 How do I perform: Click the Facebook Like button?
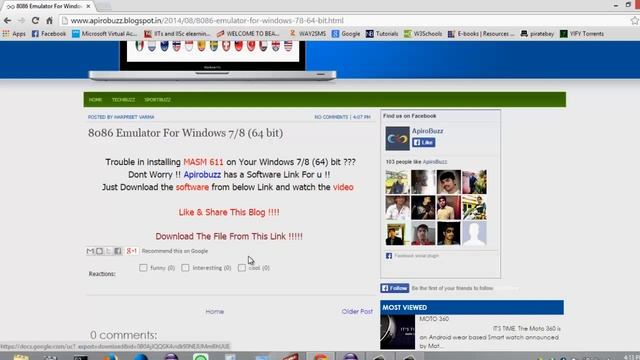pos(424,142)
